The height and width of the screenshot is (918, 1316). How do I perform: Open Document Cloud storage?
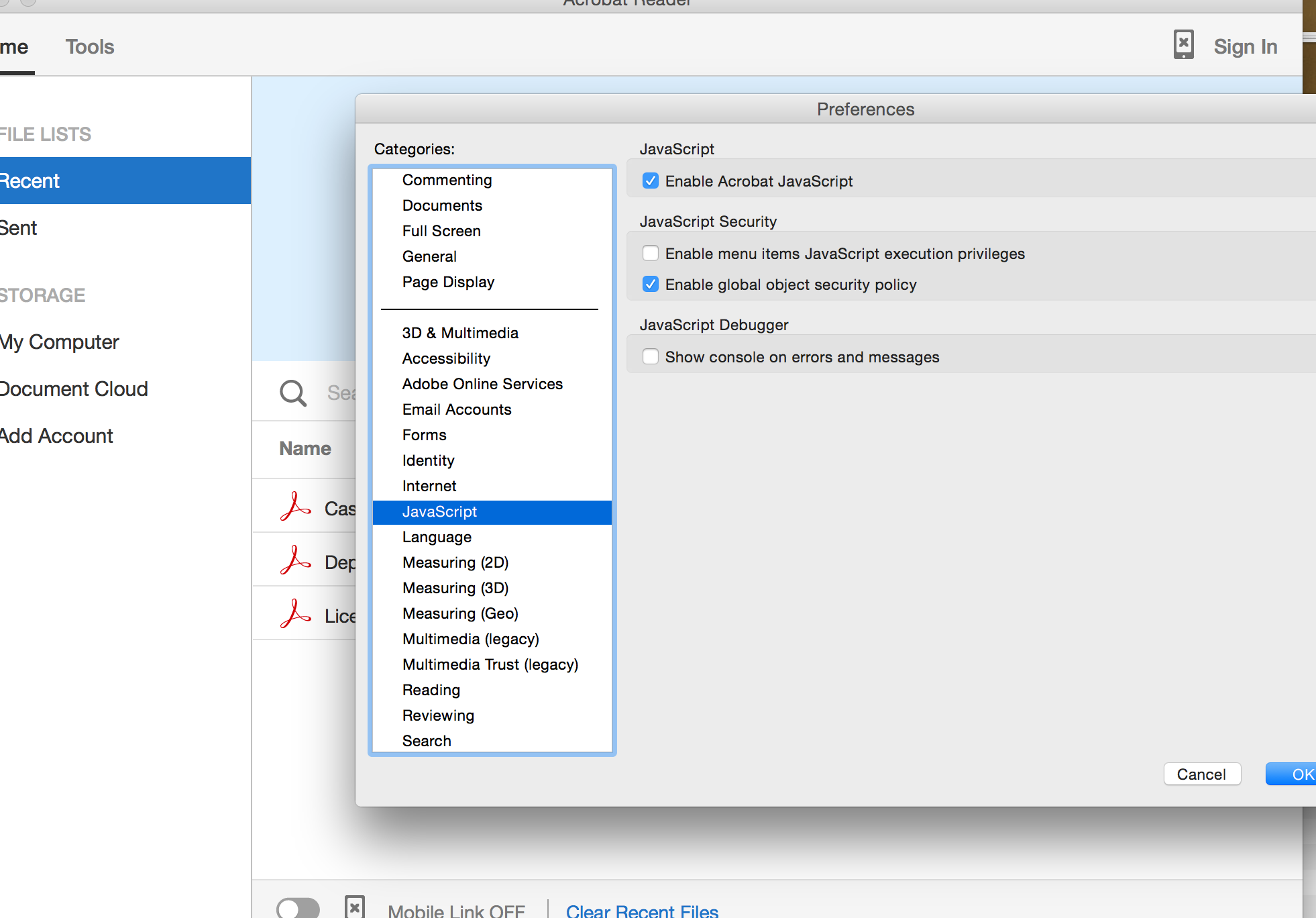click(125, 389)
